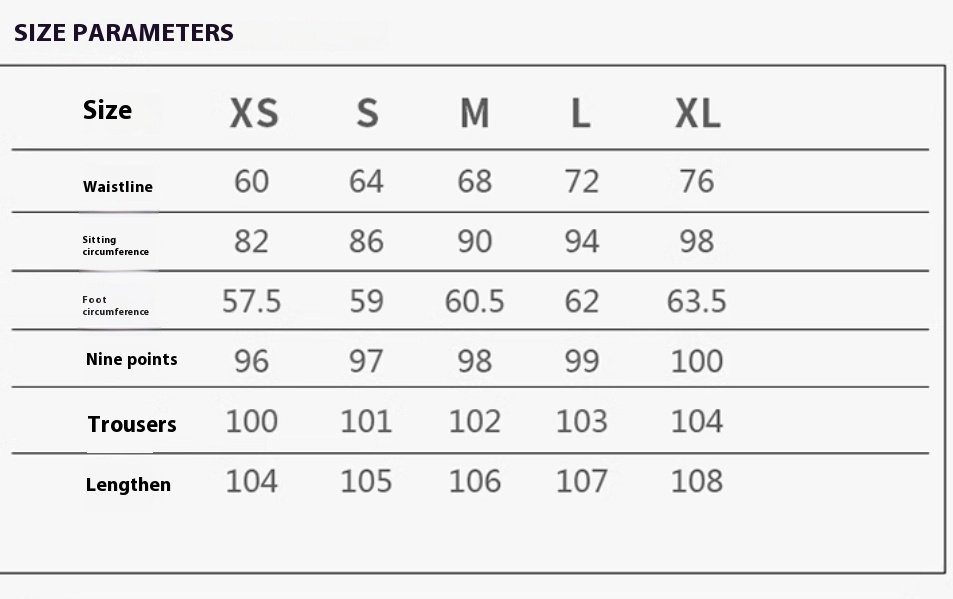The image size is (953, 599).
Task: Click foot circumference value 63.5
Action: 697,301
